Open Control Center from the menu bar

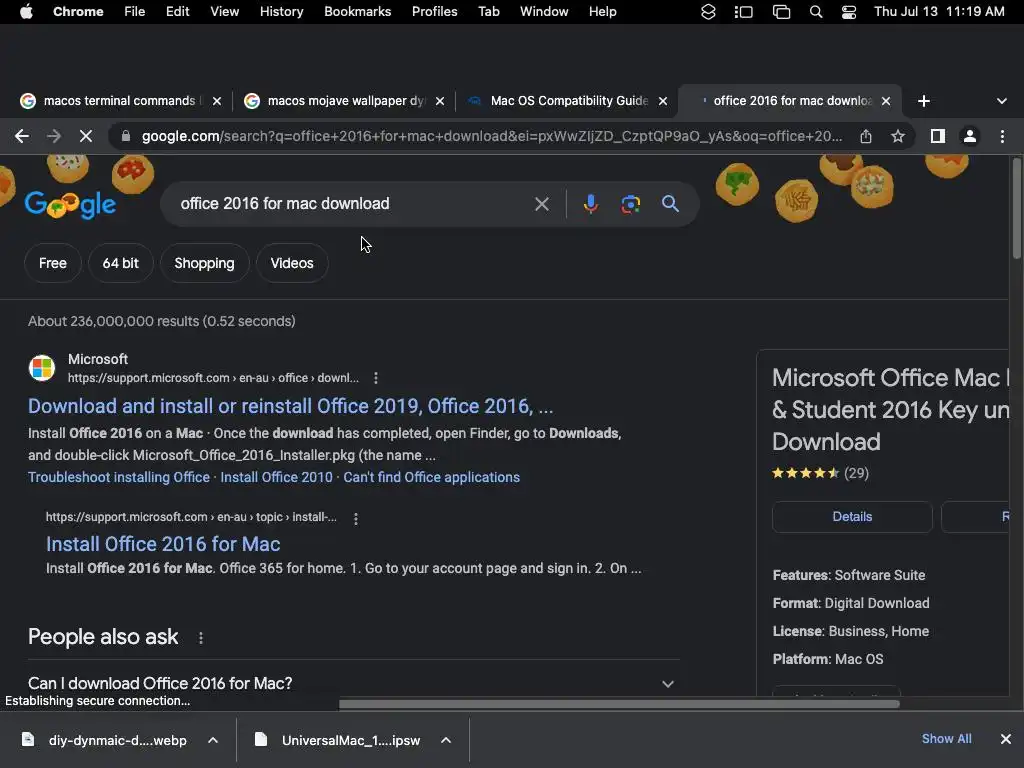coord(848,12)
